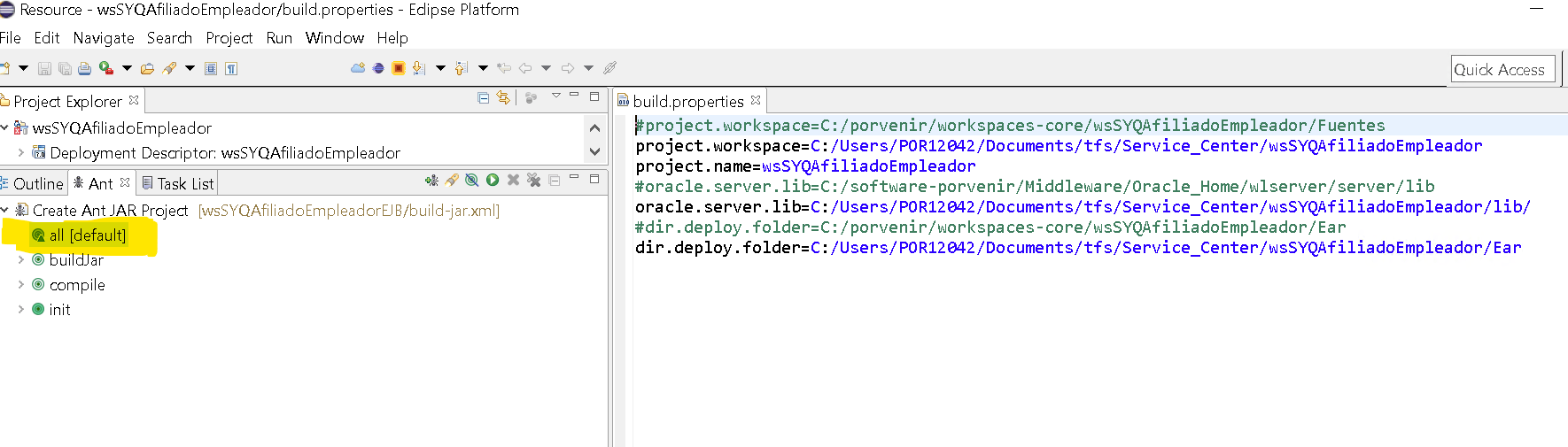The width and height of the screenshot is (1568, 447).
Task: Switch to the Outline tab
Action: 34,184
